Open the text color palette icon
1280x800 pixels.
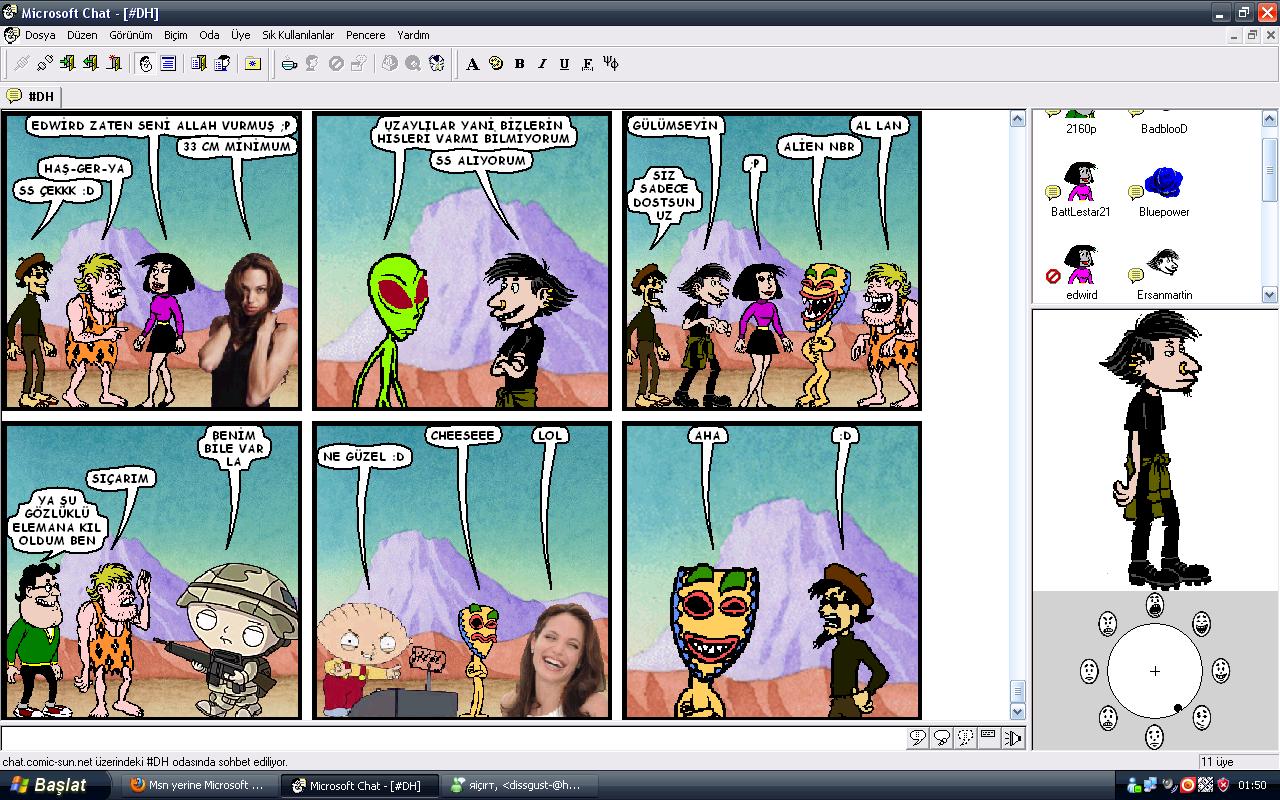[x=496, y=63]
